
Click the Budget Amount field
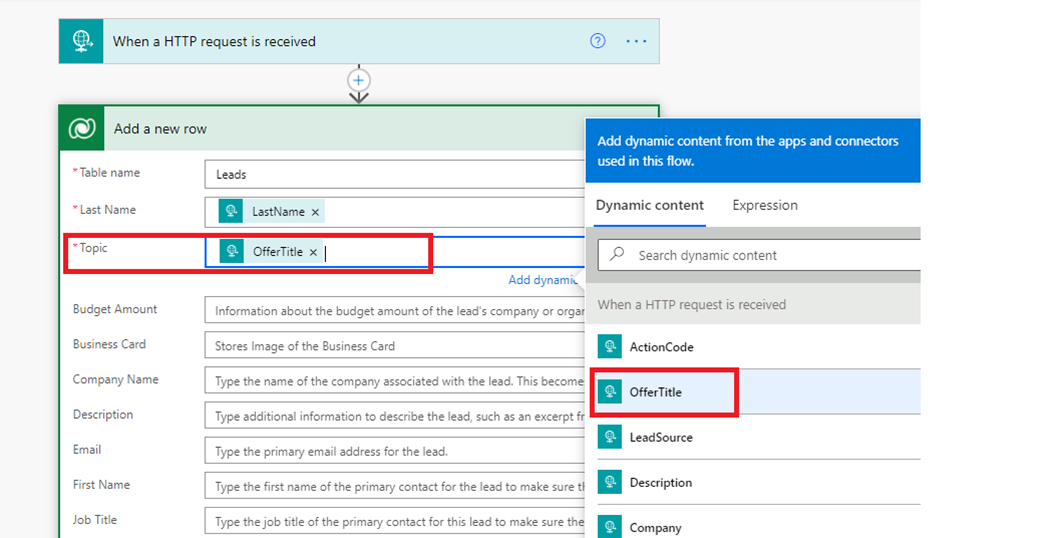(x=395, y=311)
